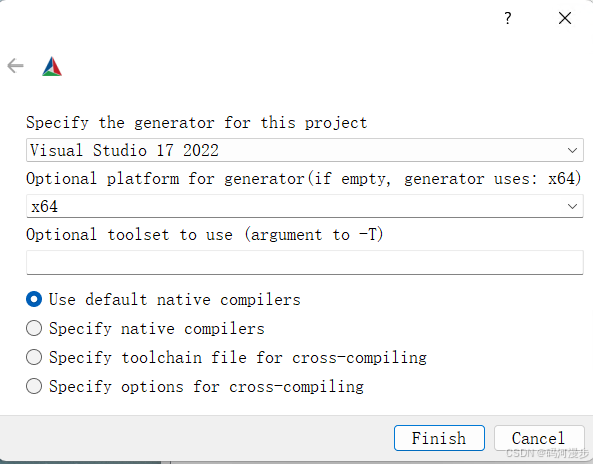Expand the generator dropdown chevron

[x=572, y=151]
